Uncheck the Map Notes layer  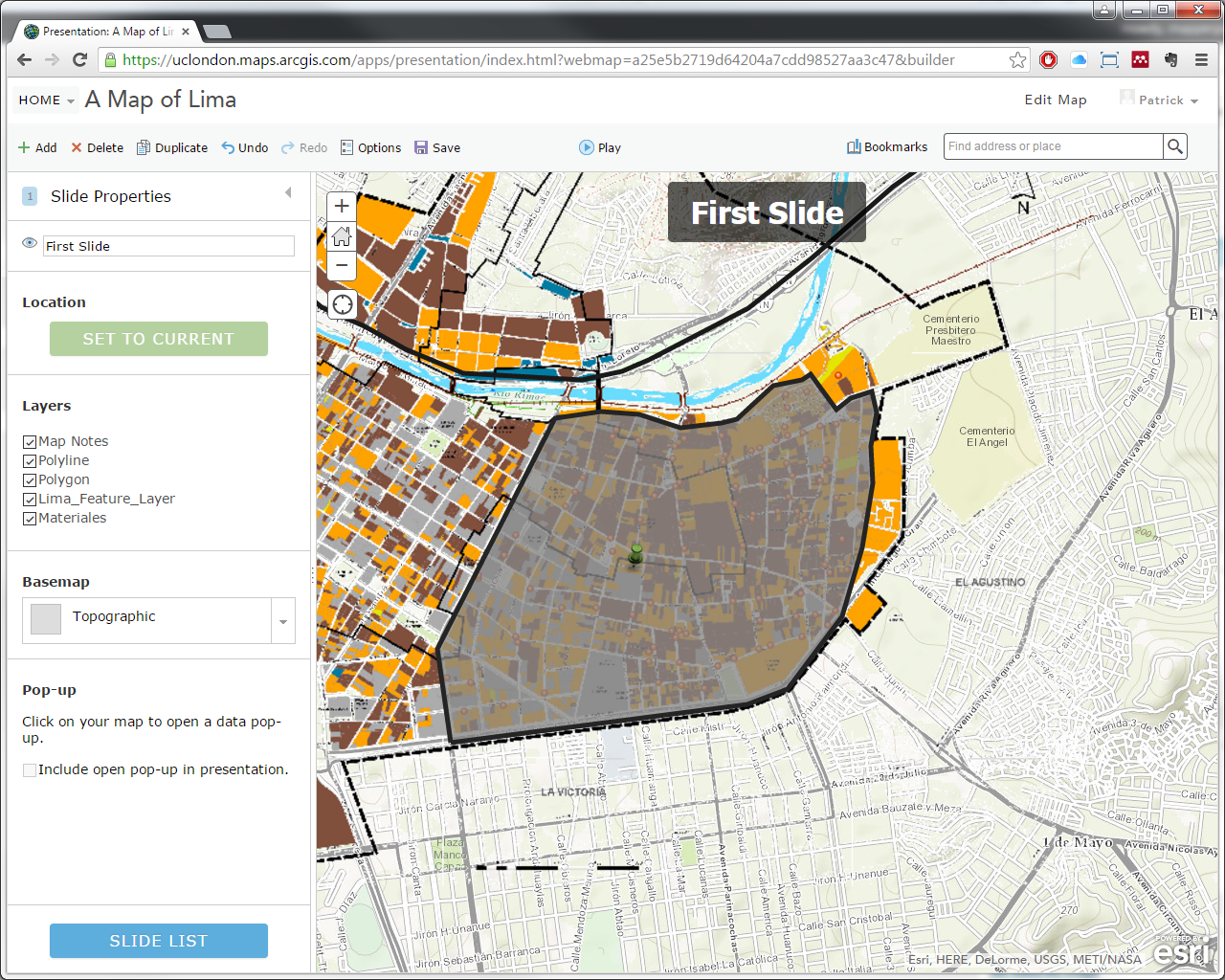tap(30, 442)
